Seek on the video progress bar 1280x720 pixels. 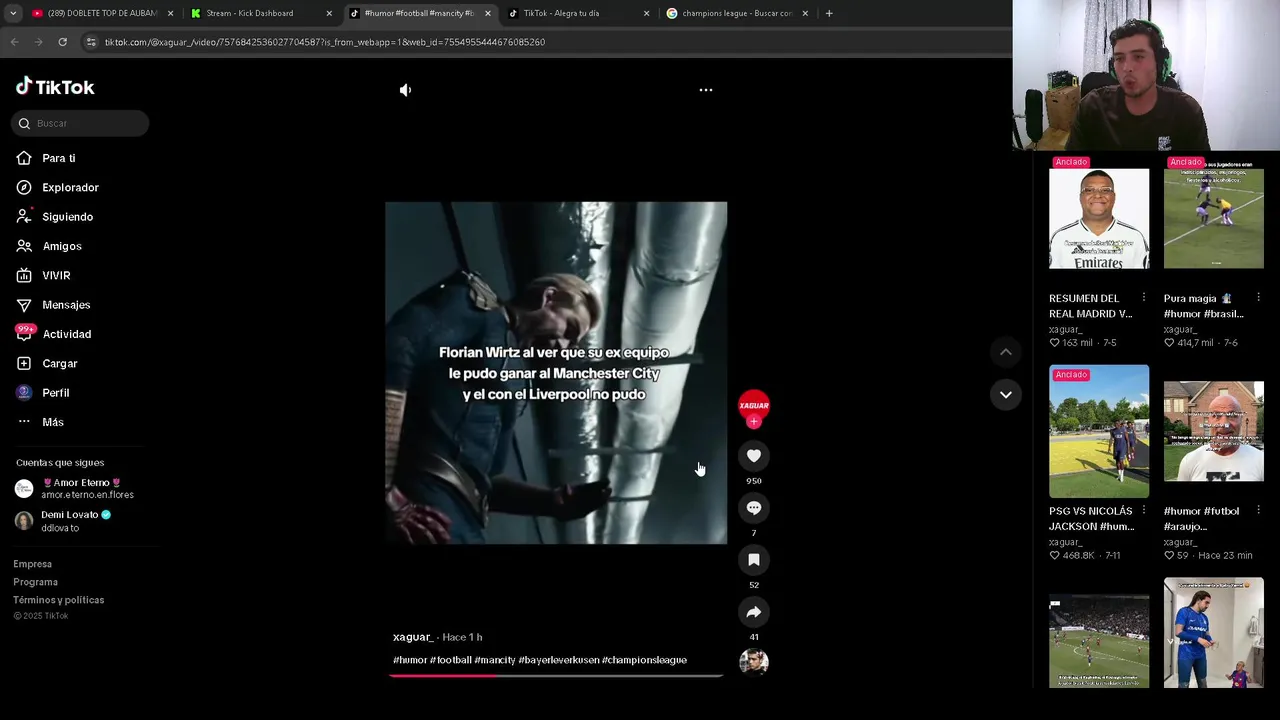pyautogui.click(x=556, y=676)
